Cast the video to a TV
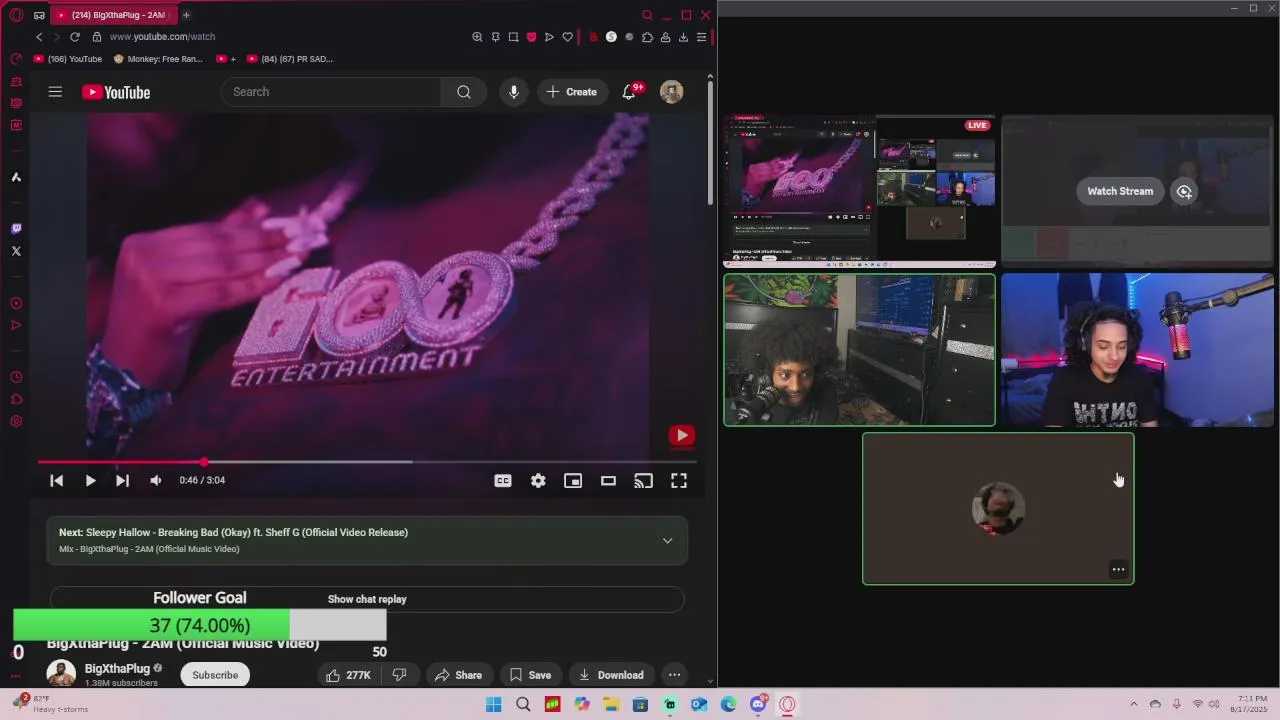1280x720 pixels. tap(644, 481)
